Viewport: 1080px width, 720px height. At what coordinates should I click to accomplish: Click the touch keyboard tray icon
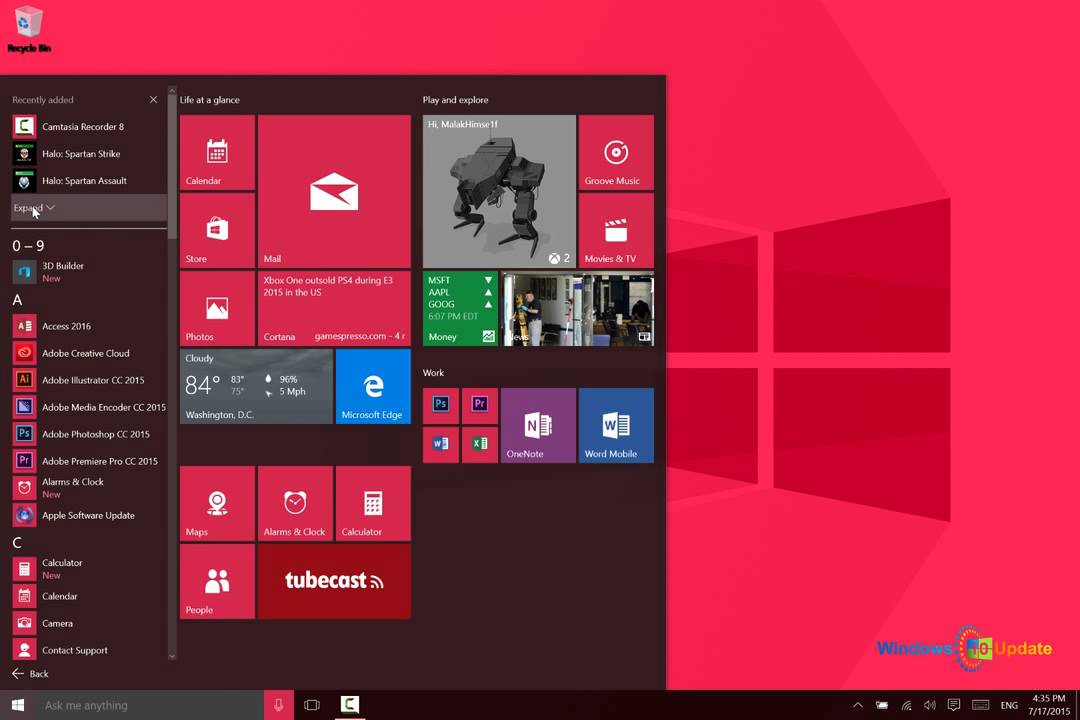[981, 705]
